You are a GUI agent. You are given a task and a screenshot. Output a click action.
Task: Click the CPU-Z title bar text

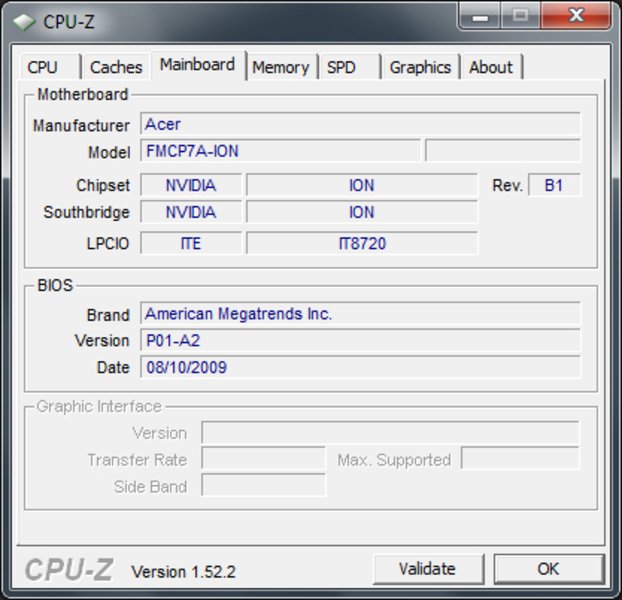[x=69, y=22]
